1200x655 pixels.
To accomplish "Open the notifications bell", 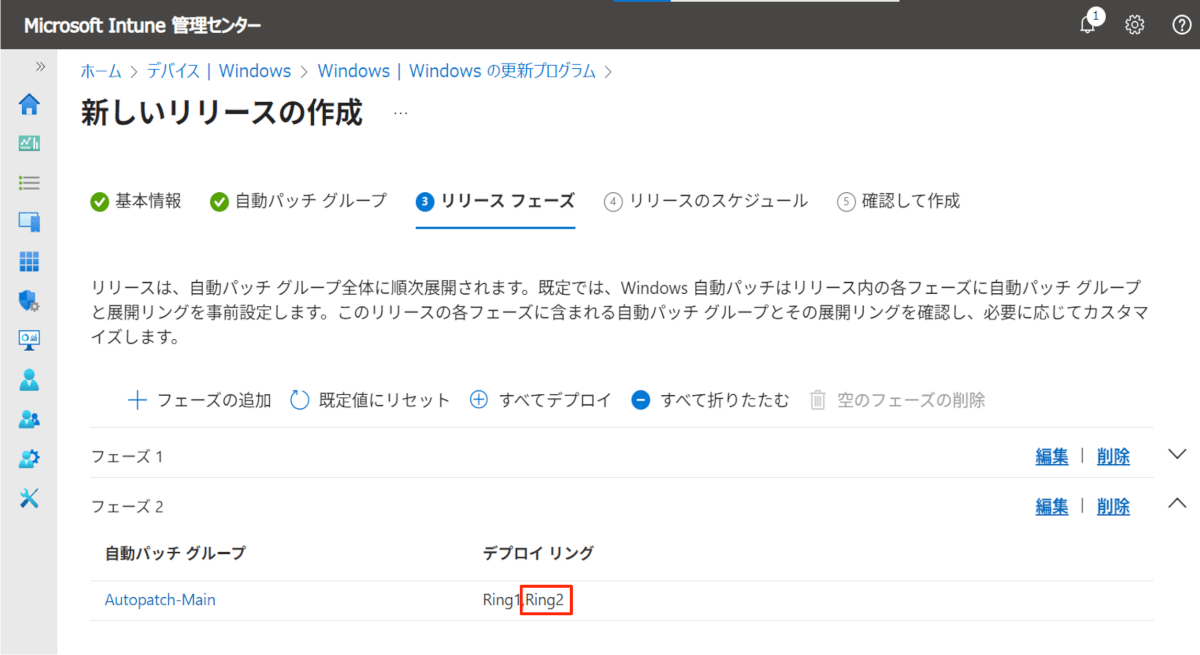I will [1089, 24].
